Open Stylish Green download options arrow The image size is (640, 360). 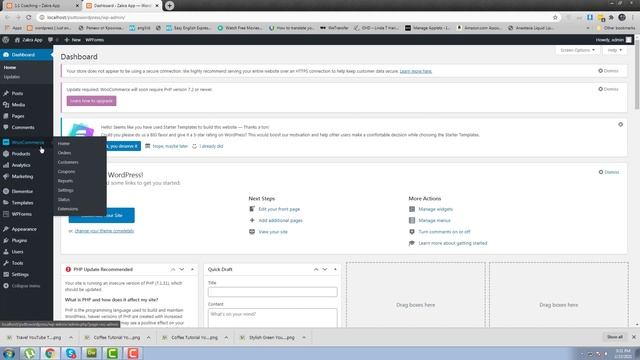pyautogui.click(x=304, y=338)
